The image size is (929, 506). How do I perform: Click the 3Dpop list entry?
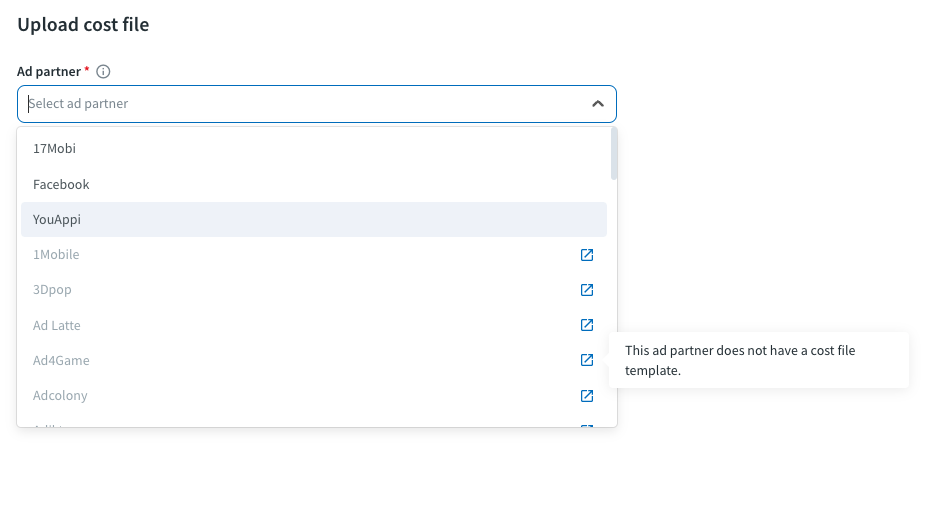tap(314, 290)
